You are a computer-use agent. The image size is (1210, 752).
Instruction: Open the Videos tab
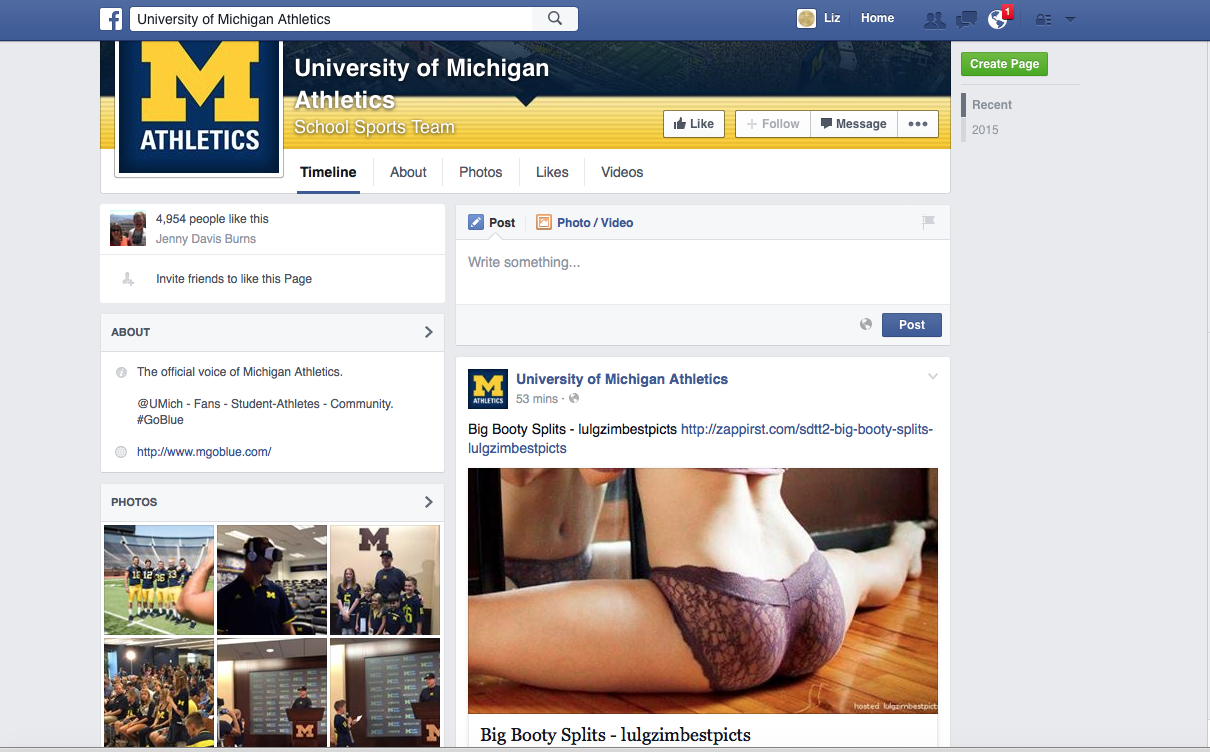coord(622,172)
